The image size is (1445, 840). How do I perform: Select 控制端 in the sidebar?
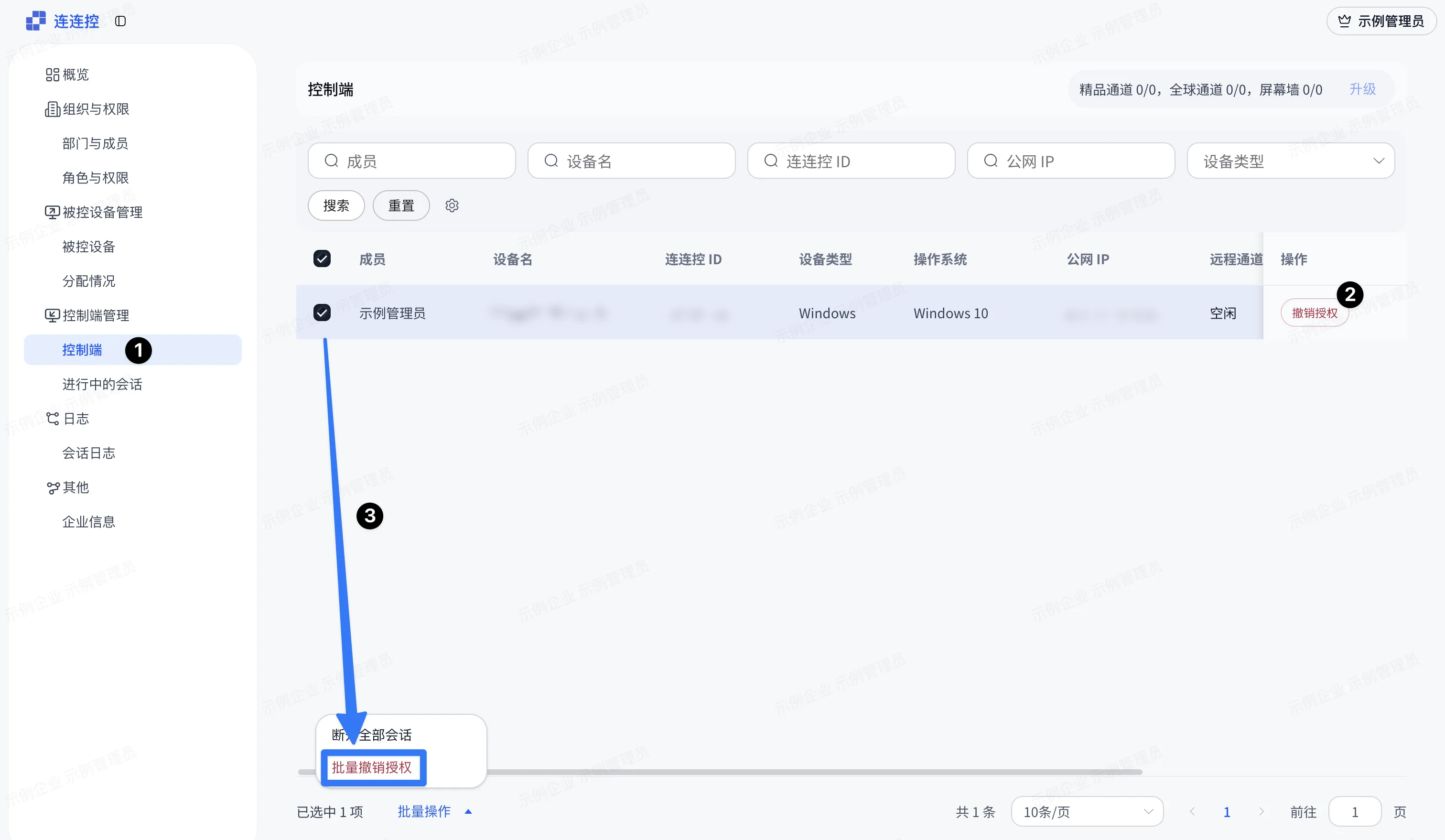pos(132,350)
